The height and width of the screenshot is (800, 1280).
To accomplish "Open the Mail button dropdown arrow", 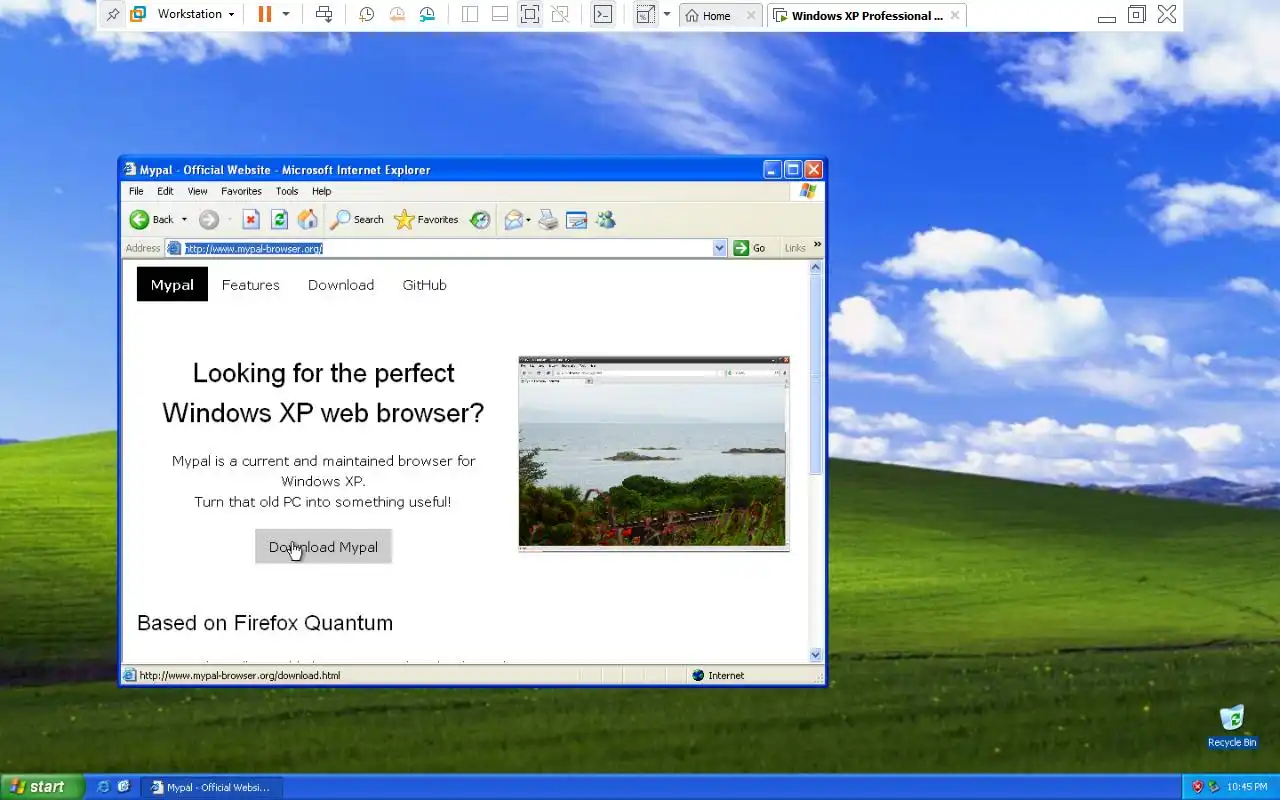I will [528, 220].
